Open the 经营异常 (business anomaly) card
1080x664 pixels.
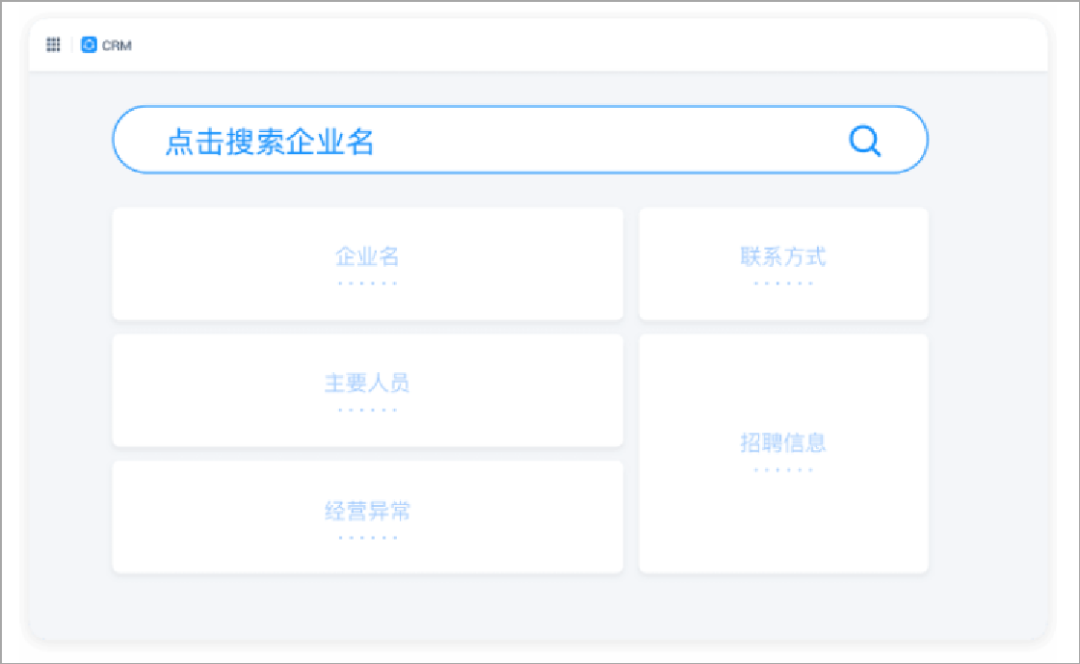point(368,516)
